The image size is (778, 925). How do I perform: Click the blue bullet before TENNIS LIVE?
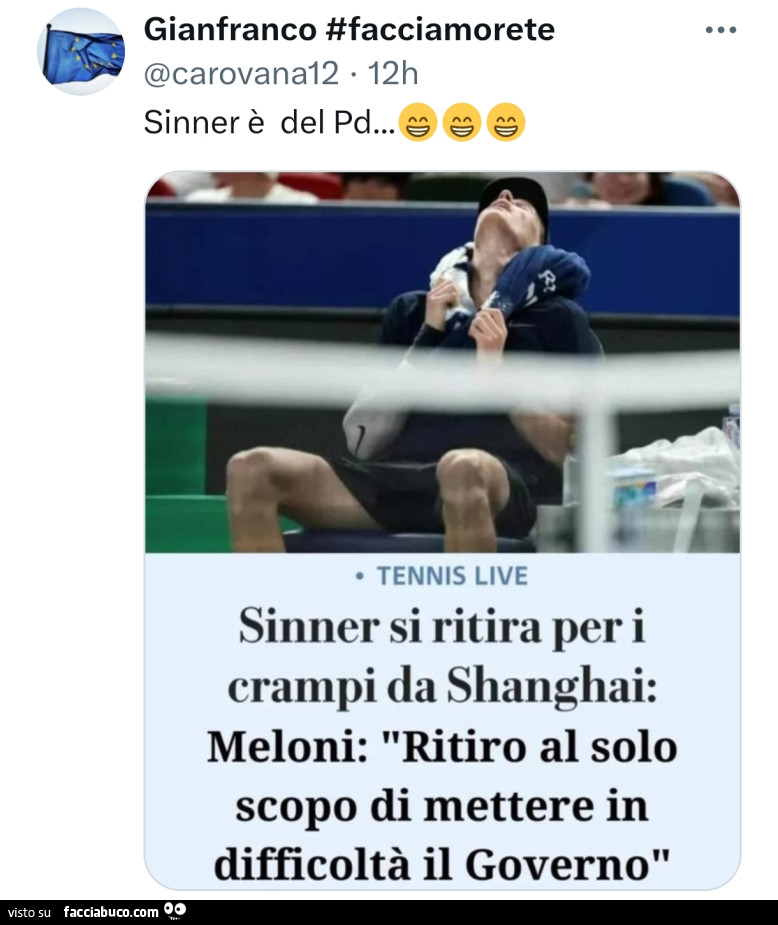359,576
